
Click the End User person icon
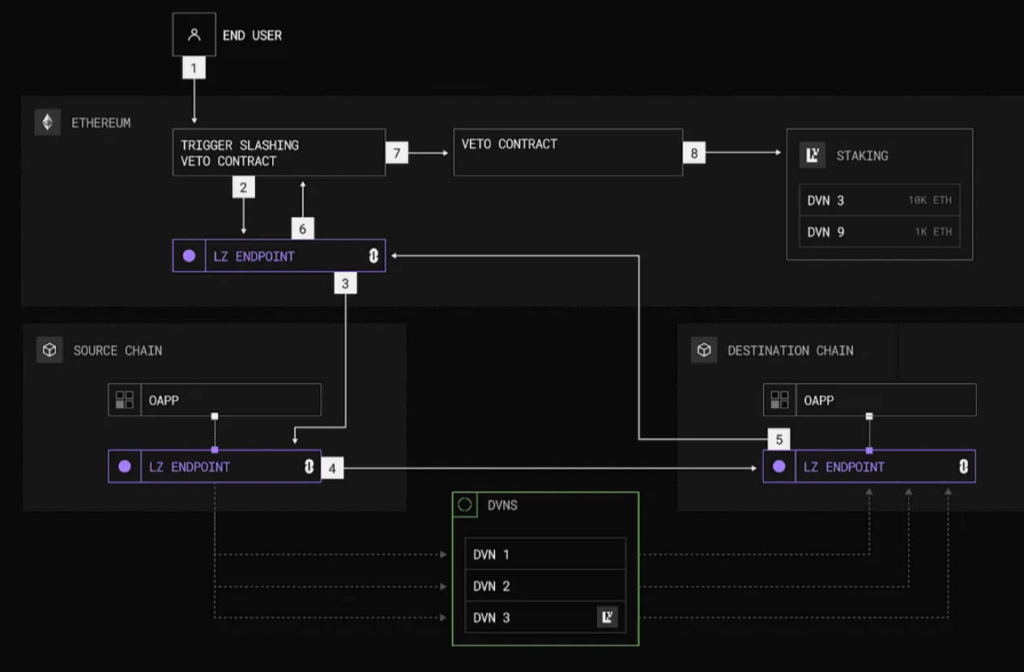[194, 35]
